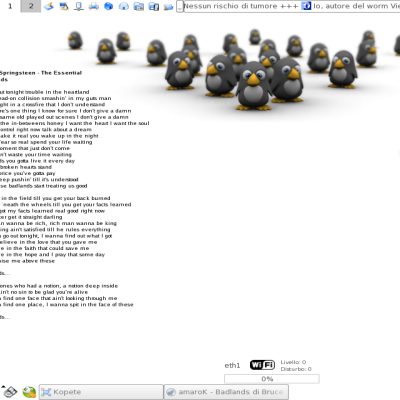Image resolution: width=400 pixels, height=400 pixels.
Task: Switch to the Kopete taskbar window
Action: 101,392
